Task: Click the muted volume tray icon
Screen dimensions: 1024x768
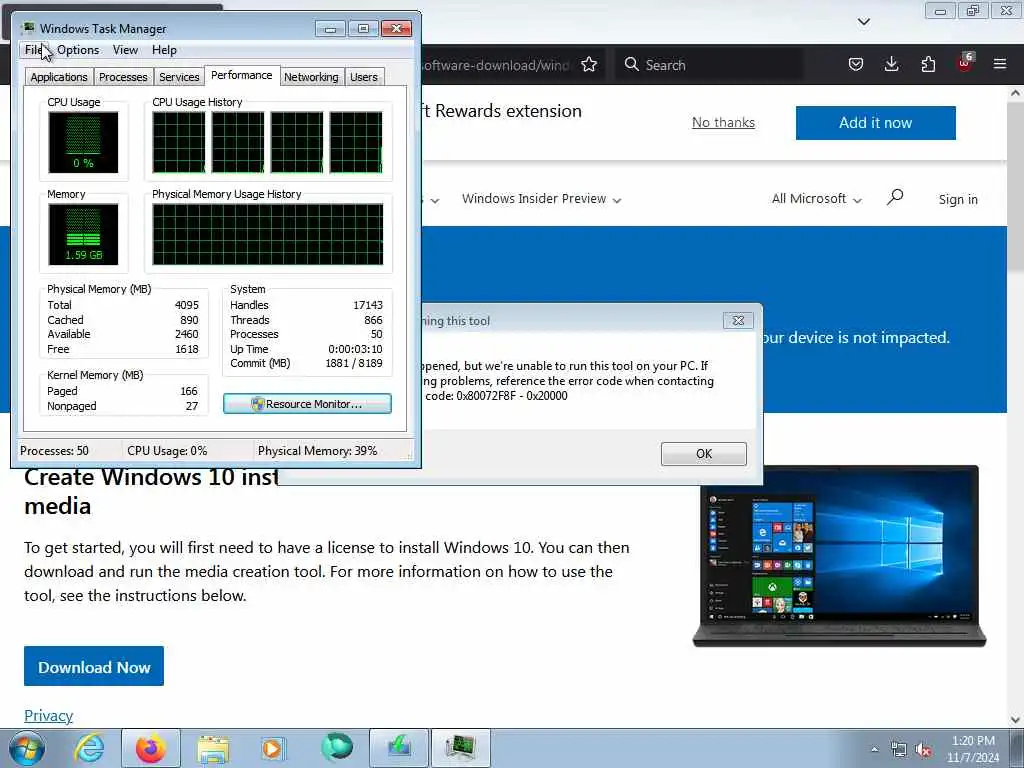Action: [923, 750]
